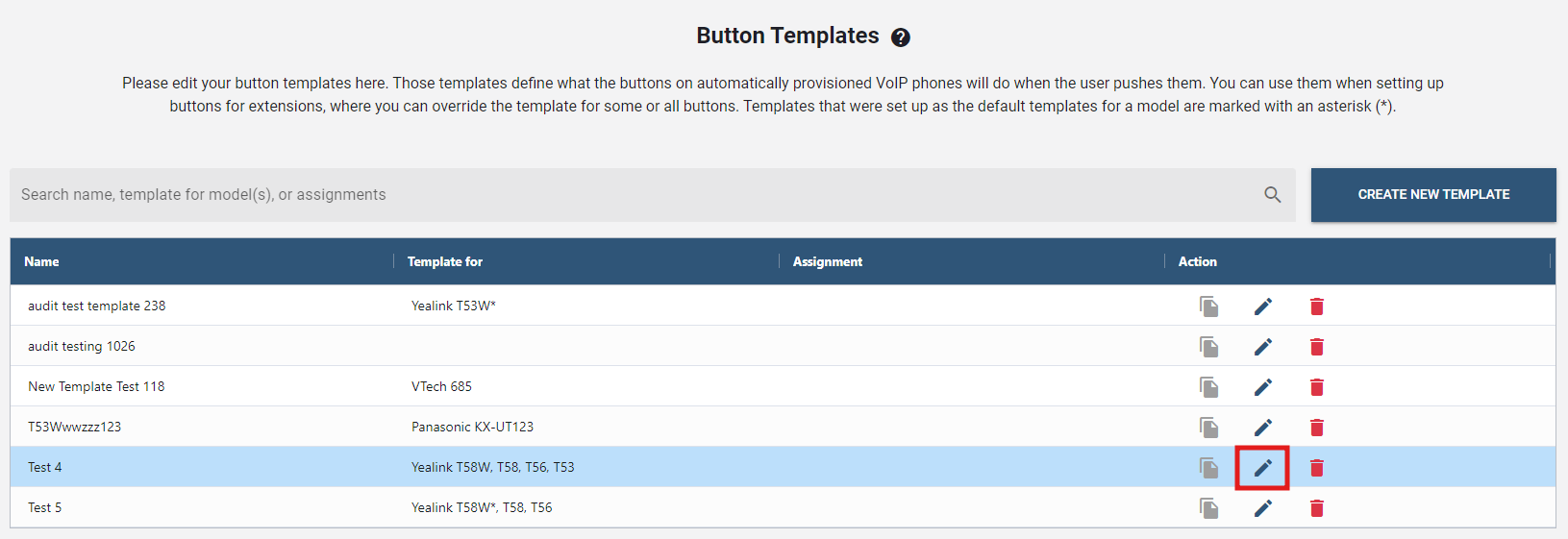This screenshot has height=539, width=1568.
Task: Edit the New Template Test 118 row
Action: coord(1262,387)
